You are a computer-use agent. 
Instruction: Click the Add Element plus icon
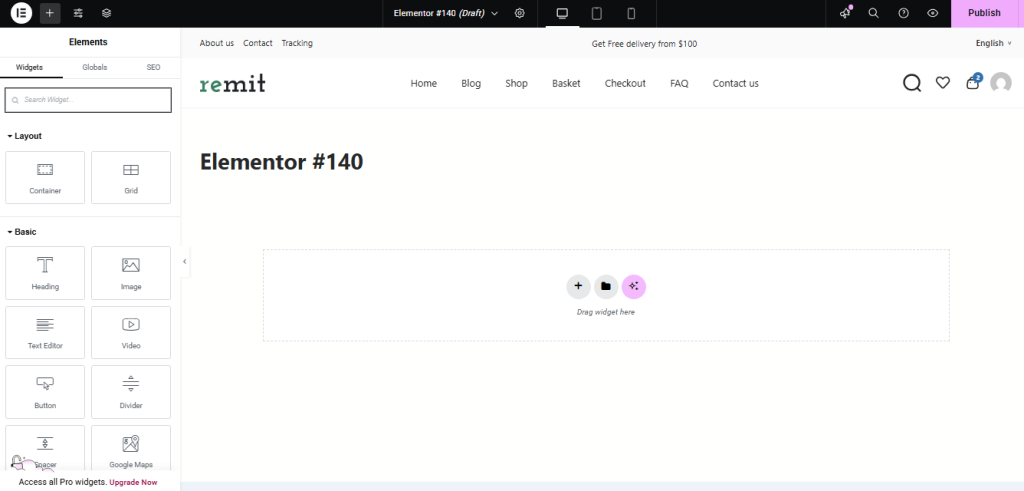point(50,13)
